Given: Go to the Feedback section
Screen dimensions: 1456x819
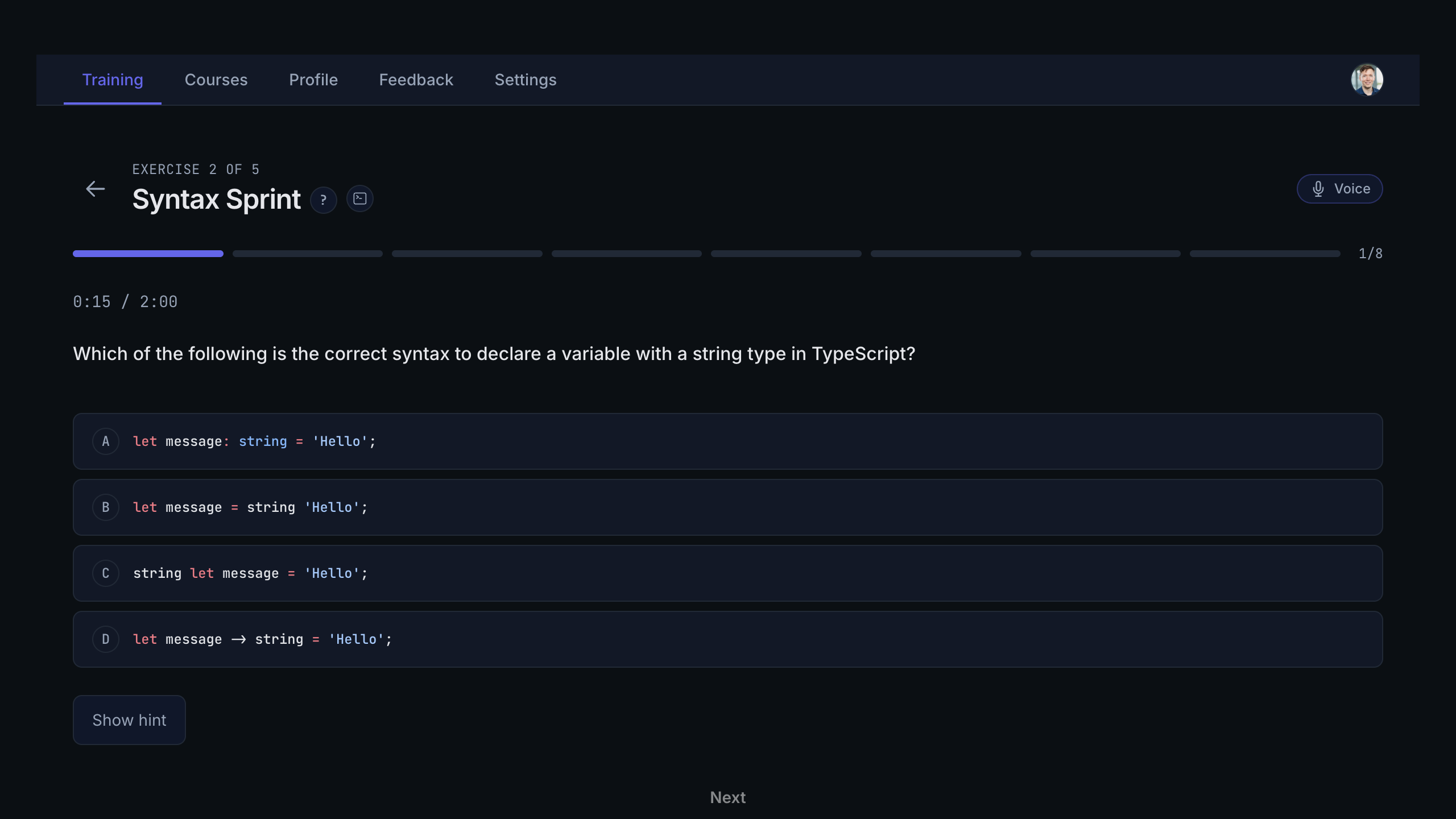Looking at the screenshot, I should pyautogui.click(x=416, y=80).
